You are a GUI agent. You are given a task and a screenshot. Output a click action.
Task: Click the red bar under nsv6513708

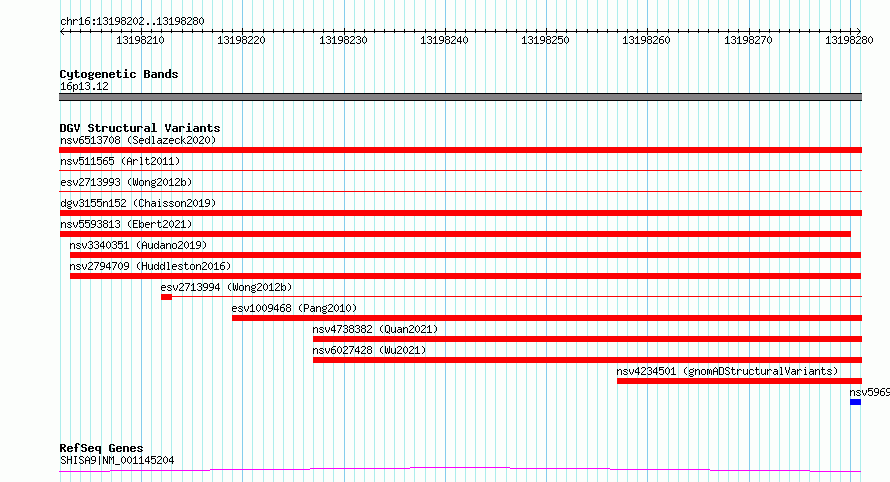pos(460,150)
